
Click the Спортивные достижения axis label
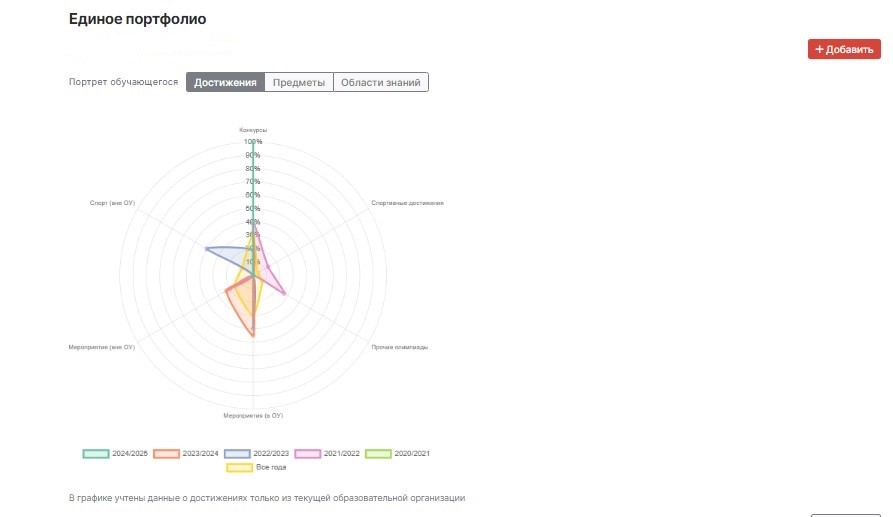coord(407,202)
